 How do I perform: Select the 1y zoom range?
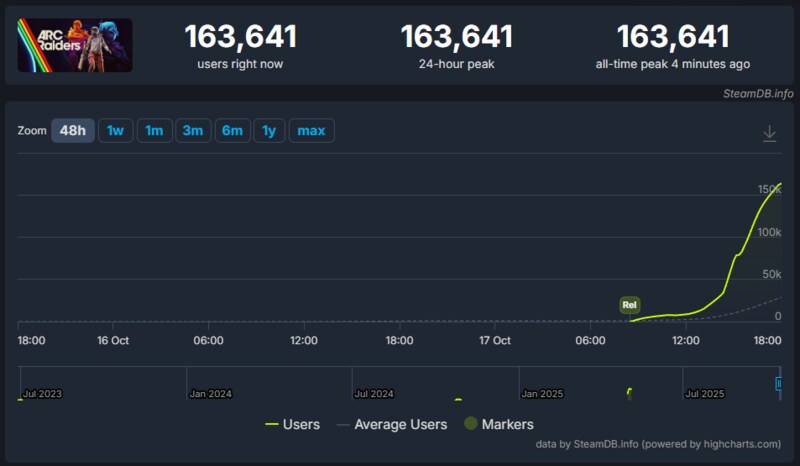tap(269, 131)
